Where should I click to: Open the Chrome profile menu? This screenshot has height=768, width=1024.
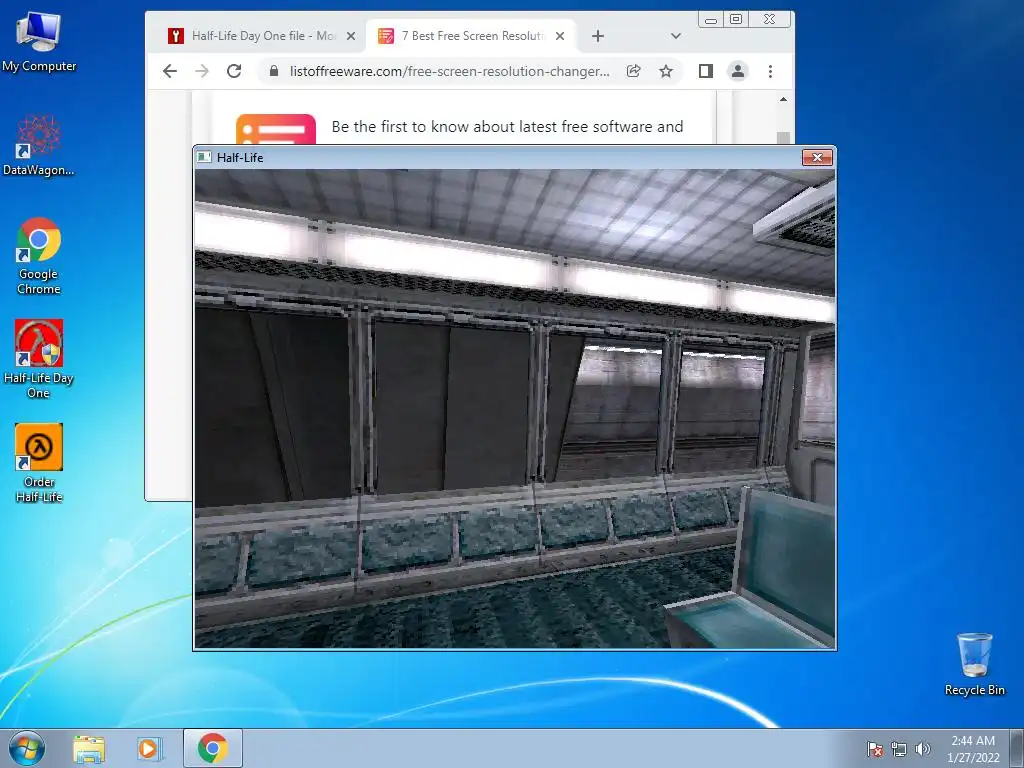(x=738, y=71)
